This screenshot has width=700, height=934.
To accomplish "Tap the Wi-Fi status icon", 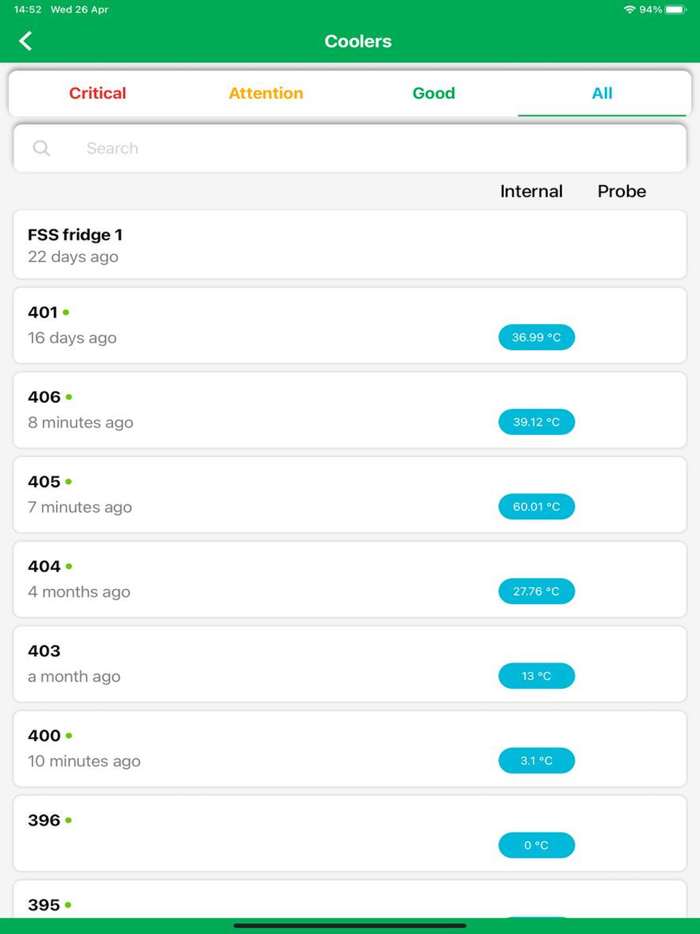I will pos(629,9).
